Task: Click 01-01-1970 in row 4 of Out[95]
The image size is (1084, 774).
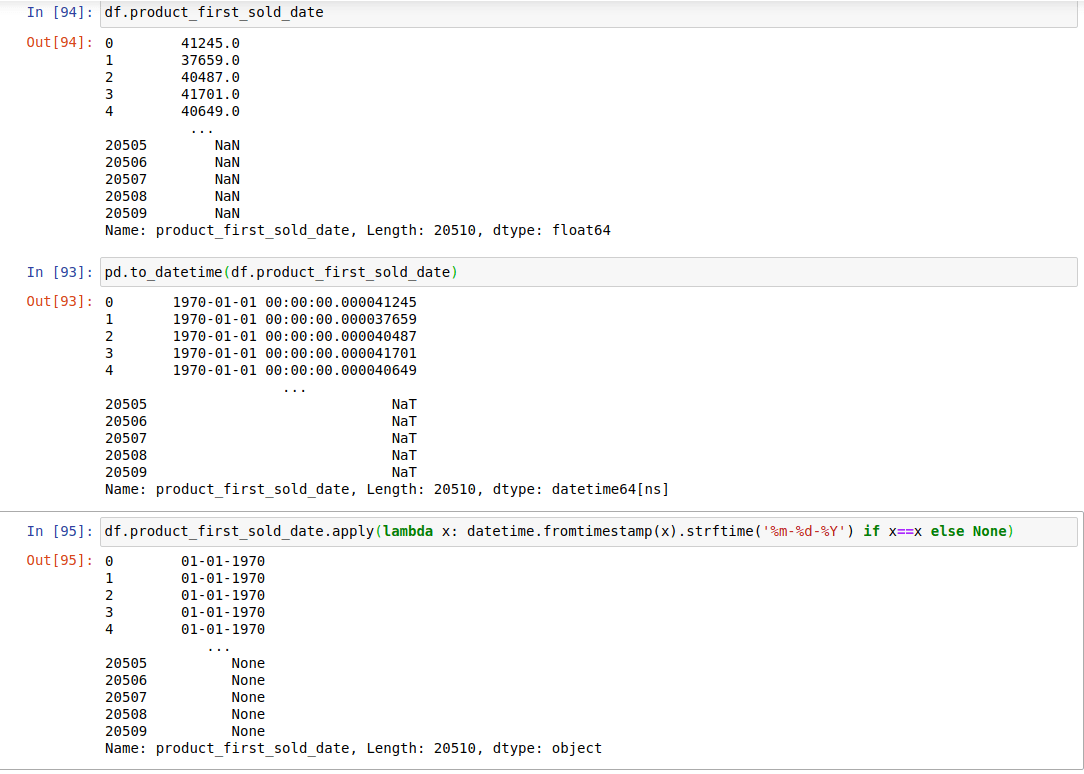Action: (223, 629)
